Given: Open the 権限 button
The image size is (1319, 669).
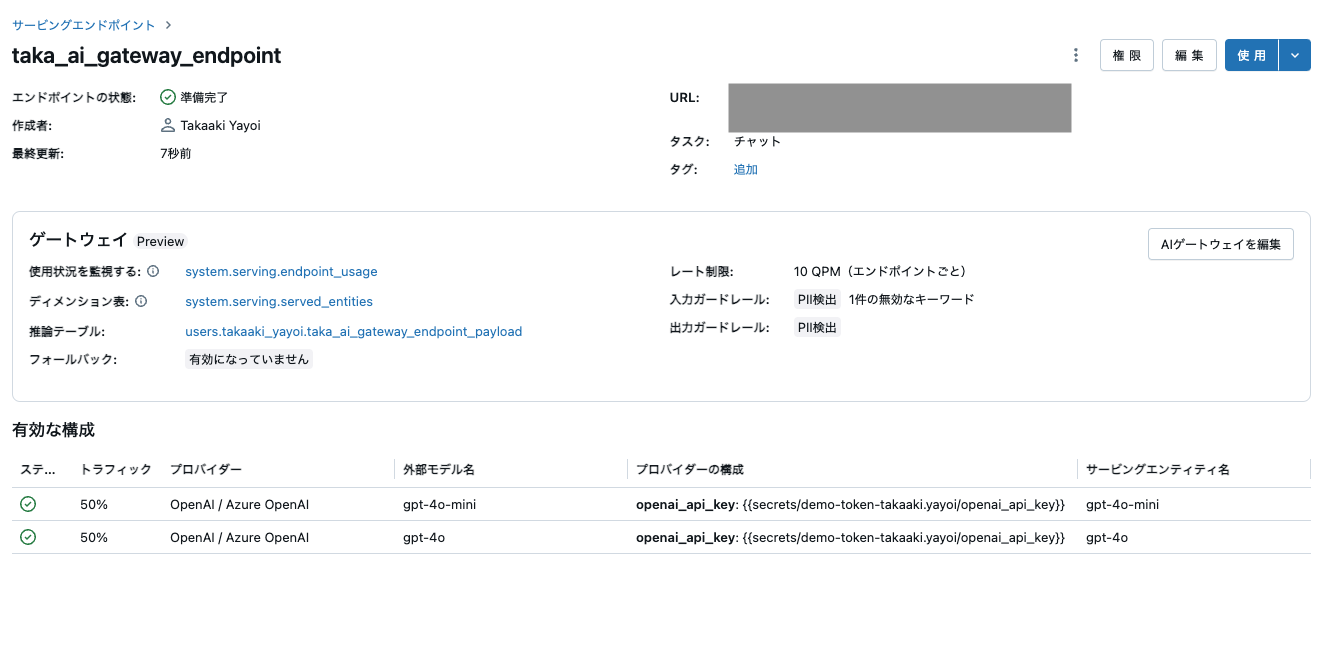Looking at the screenshot, I should [1126, 55].
